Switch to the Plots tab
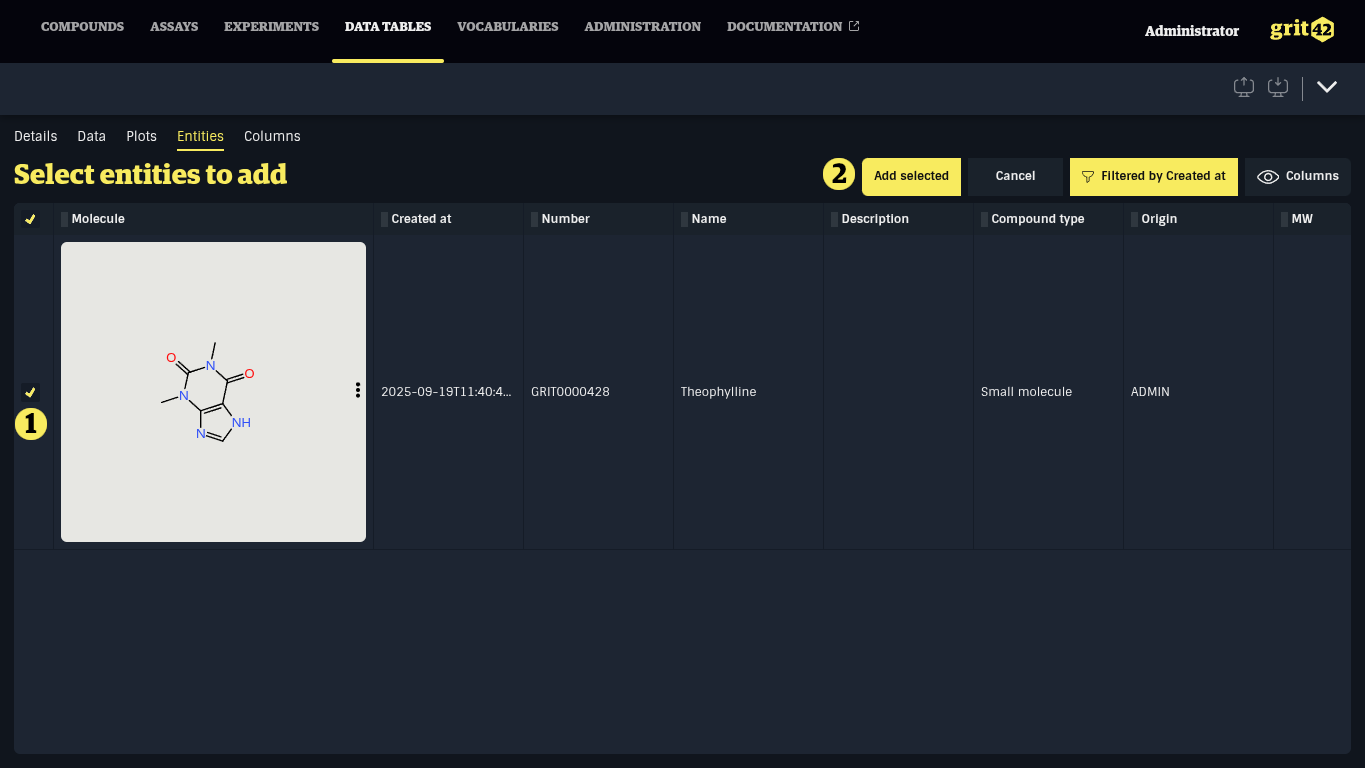 141,136
